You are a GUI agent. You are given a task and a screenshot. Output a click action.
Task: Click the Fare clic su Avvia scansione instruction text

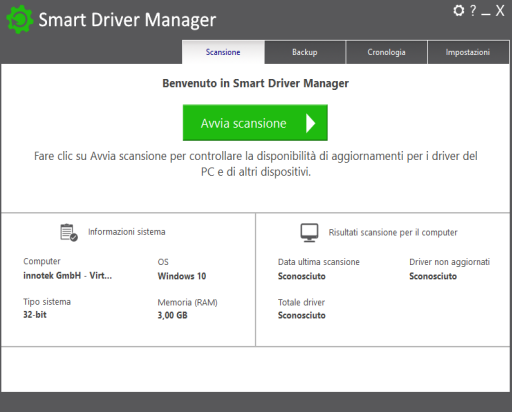pos(256,164)
